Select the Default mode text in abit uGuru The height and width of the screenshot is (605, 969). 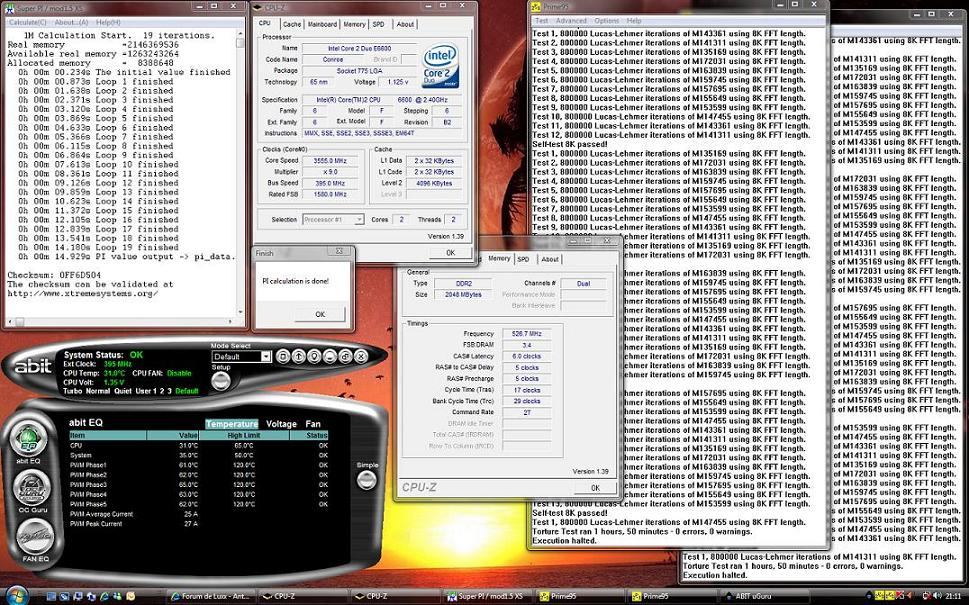coord(187,391)
